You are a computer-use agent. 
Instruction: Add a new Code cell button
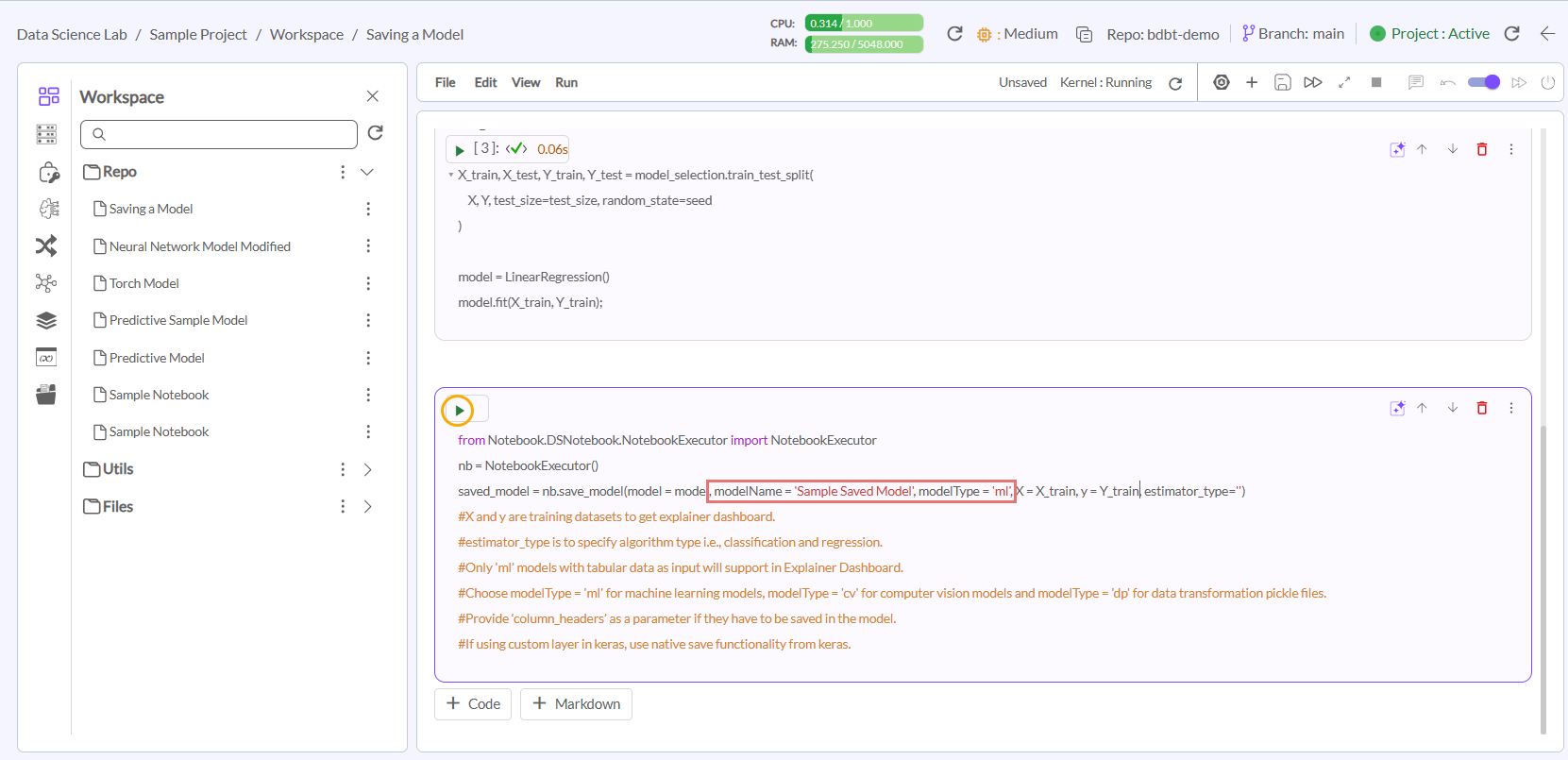473,704
